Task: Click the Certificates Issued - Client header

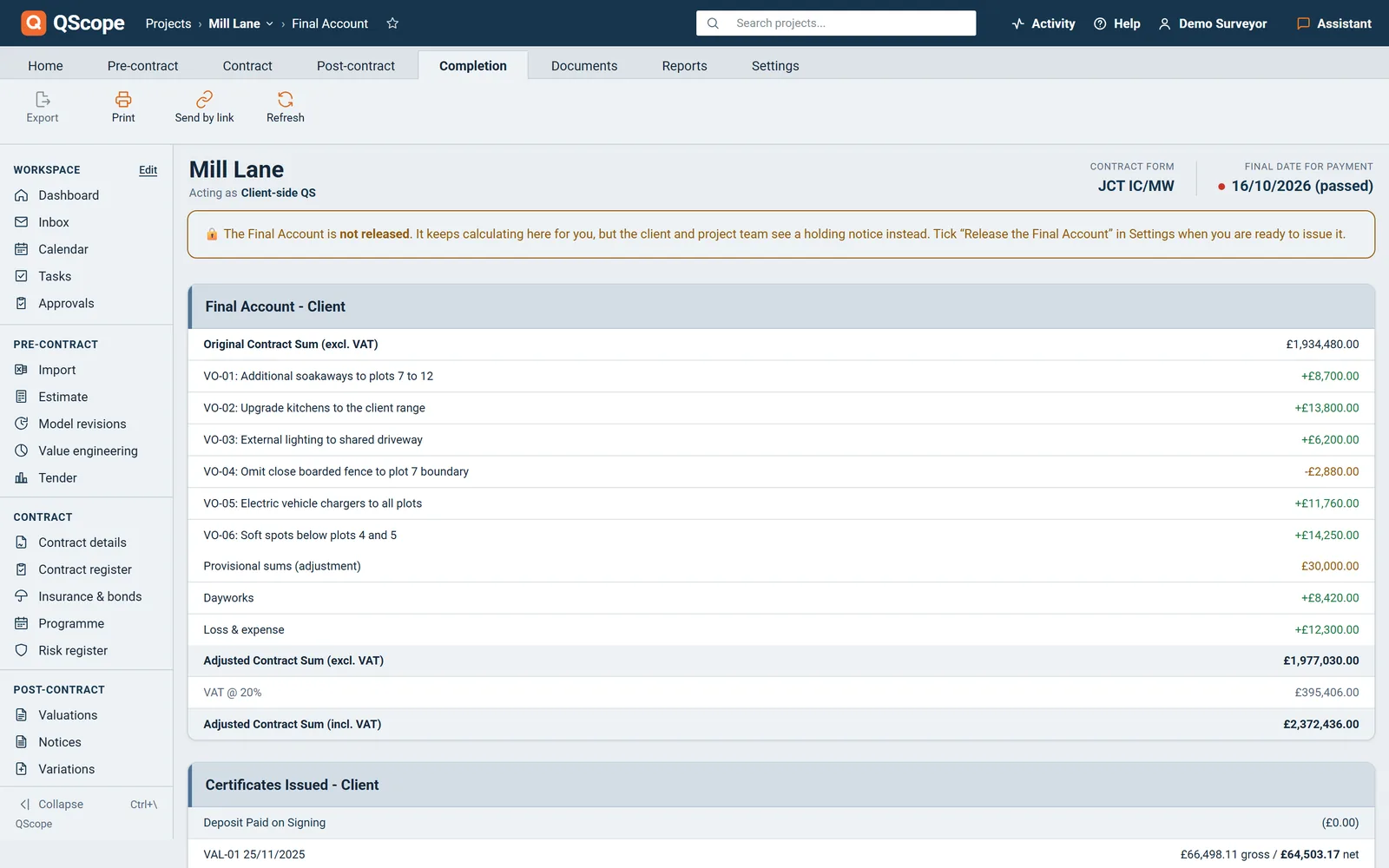Action: click(x=781, y=785)
